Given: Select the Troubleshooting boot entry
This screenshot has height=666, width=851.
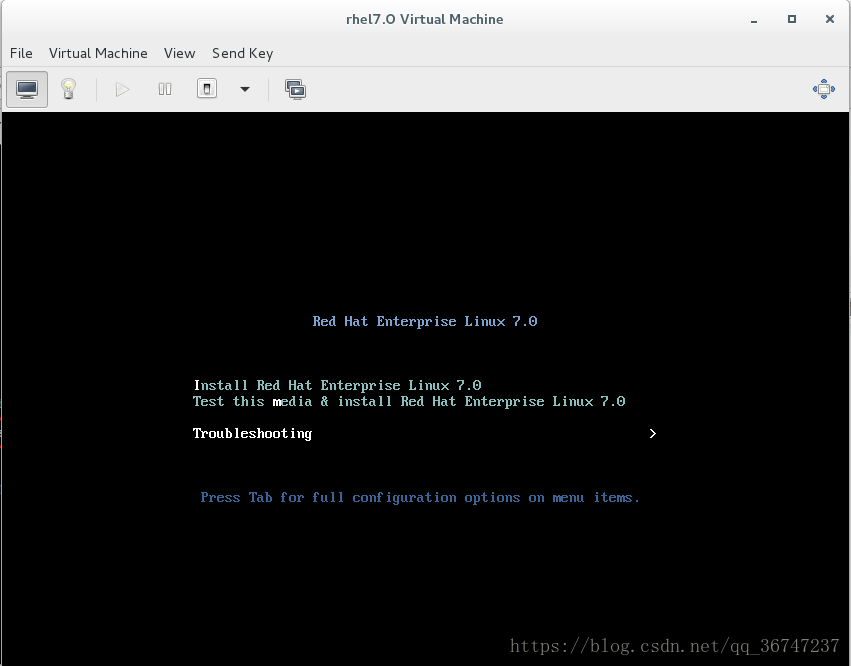Looking at the screenshot, I should [252, 433].
